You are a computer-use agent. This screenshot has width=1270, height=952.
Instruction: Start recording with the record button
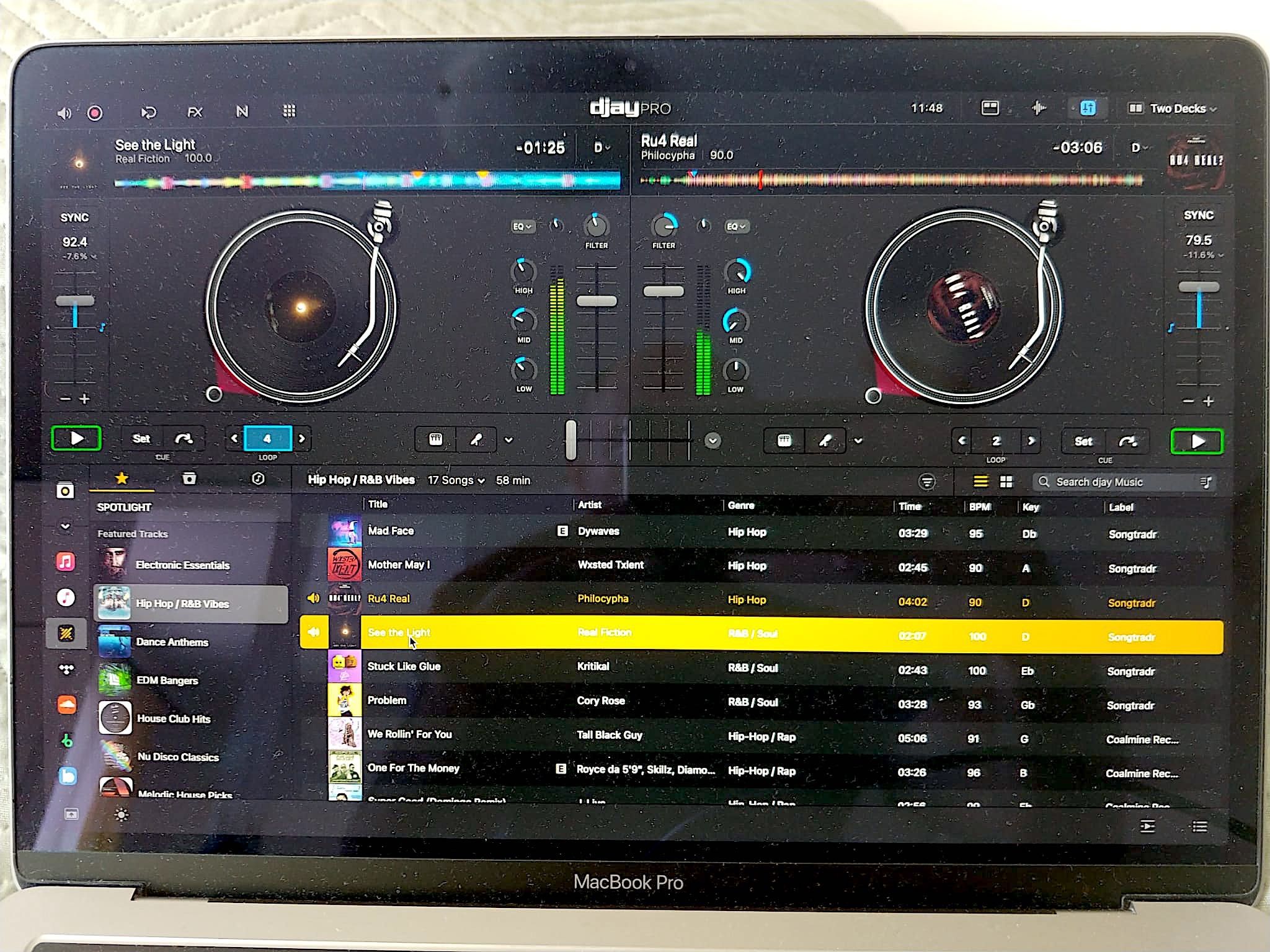tap(95, 113)
